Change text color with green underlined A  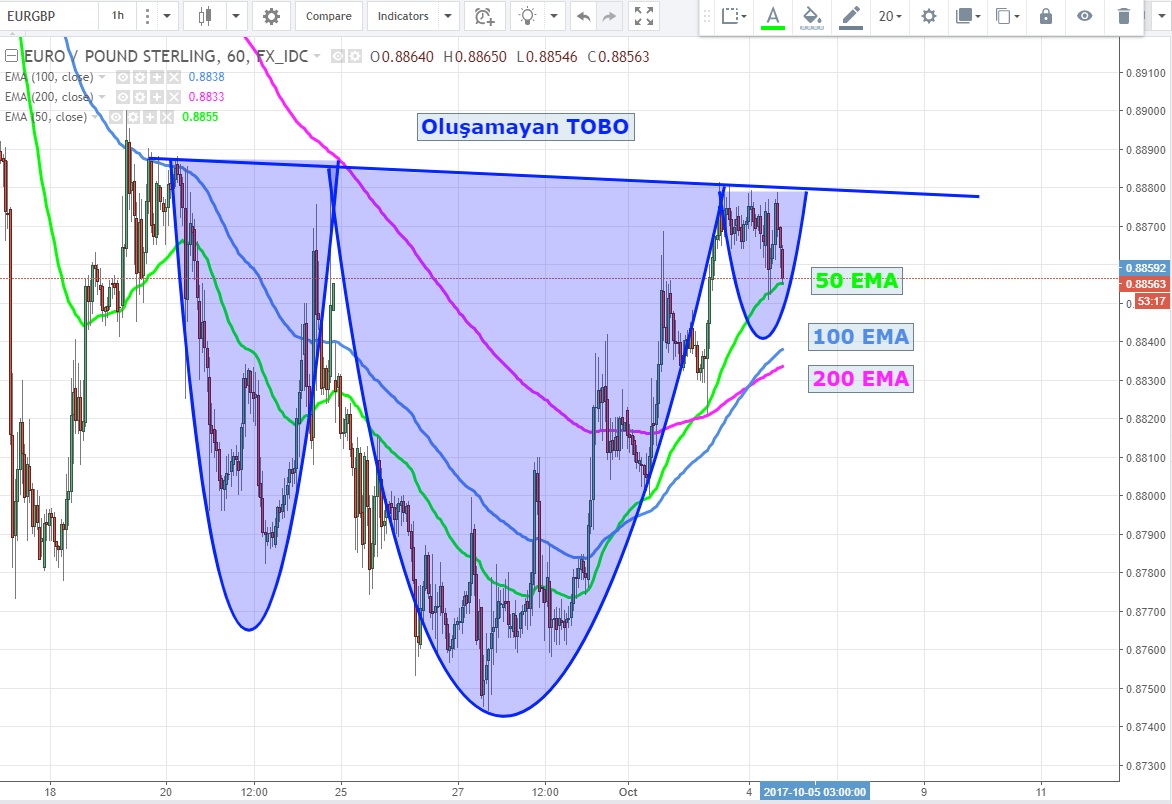(x=772, y=16)
